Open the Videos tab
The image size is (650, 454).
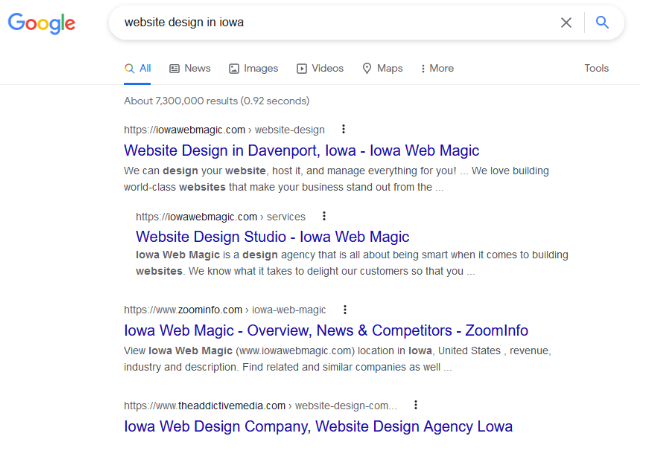[x=320, y=68]
